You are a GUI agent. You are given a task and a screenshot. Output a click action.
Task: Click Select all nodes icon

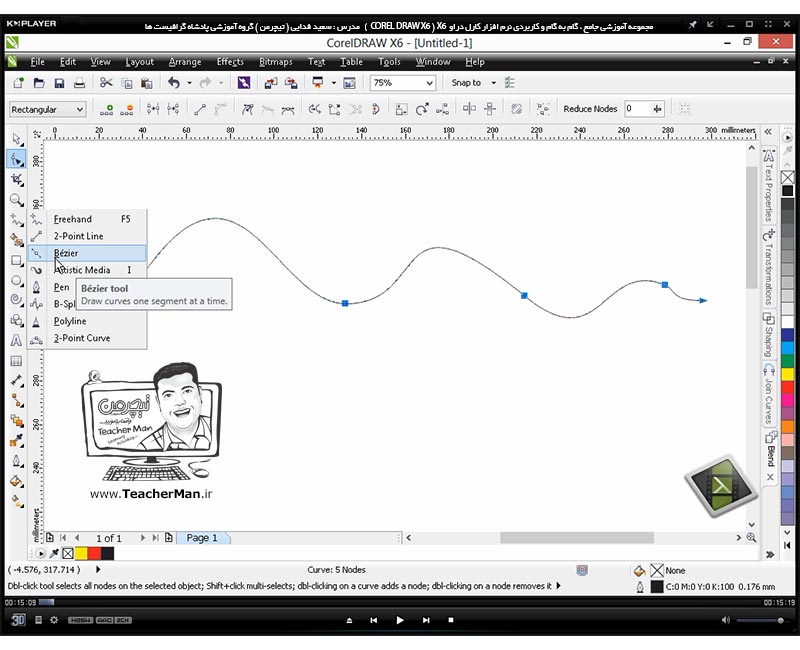click(x=543, y=109)
